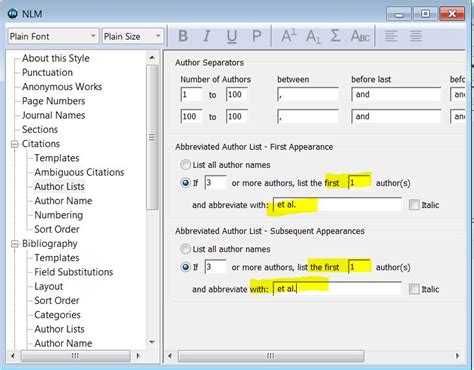Open Anonymous Works settings

[x=62, y=87]
